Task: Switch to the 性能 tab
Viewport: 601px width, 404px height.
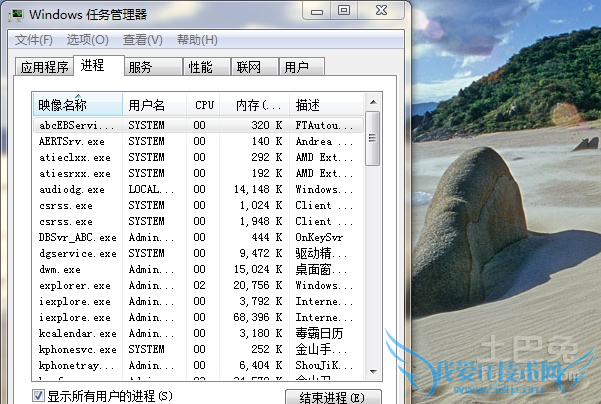Action: [x=207, y=67]
